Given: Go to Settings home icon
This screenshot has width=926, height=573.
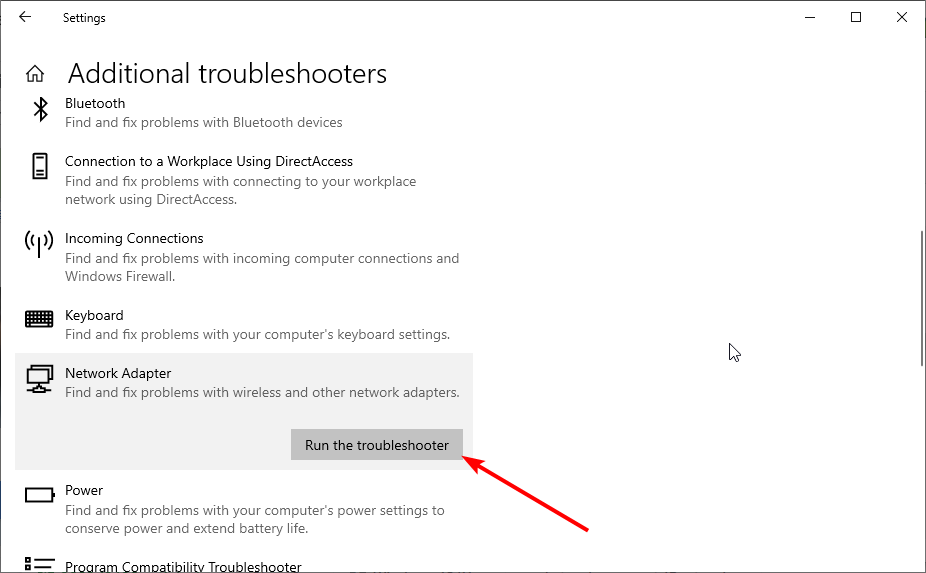Looking at the screenshot, I should [x=35, y=74].
